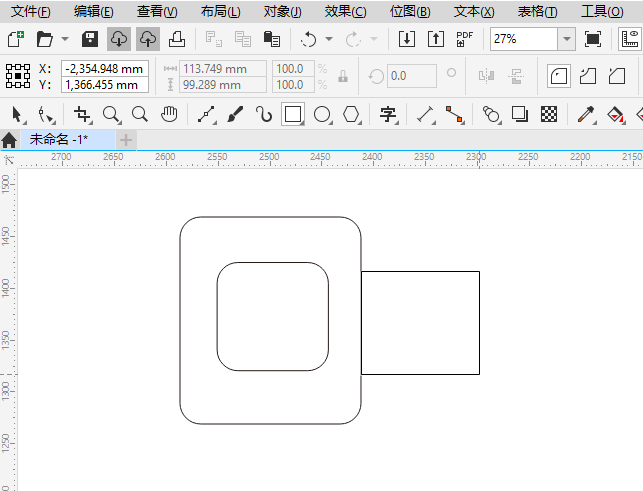Screen dimensions: 643x491
Task: Select the Smart drawing spiral tool
Action: click(264, 114)
